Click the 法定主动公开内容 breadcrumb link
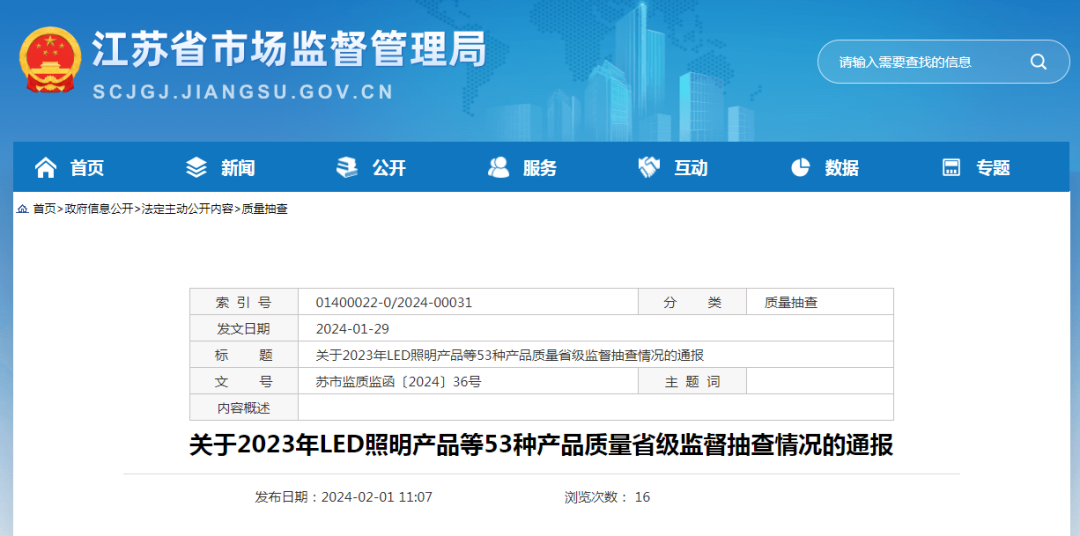 pyautogui.click(x=187, y=209)
